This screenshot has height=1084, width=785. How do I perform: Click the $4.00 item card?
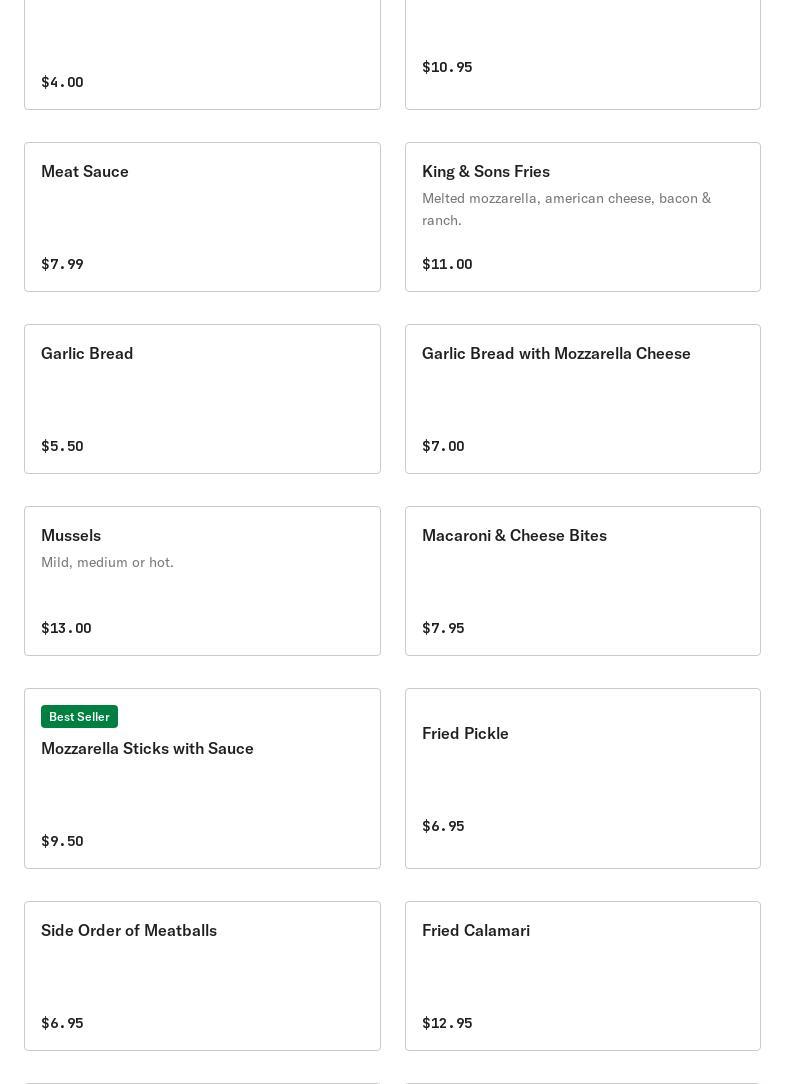point(202,54)
